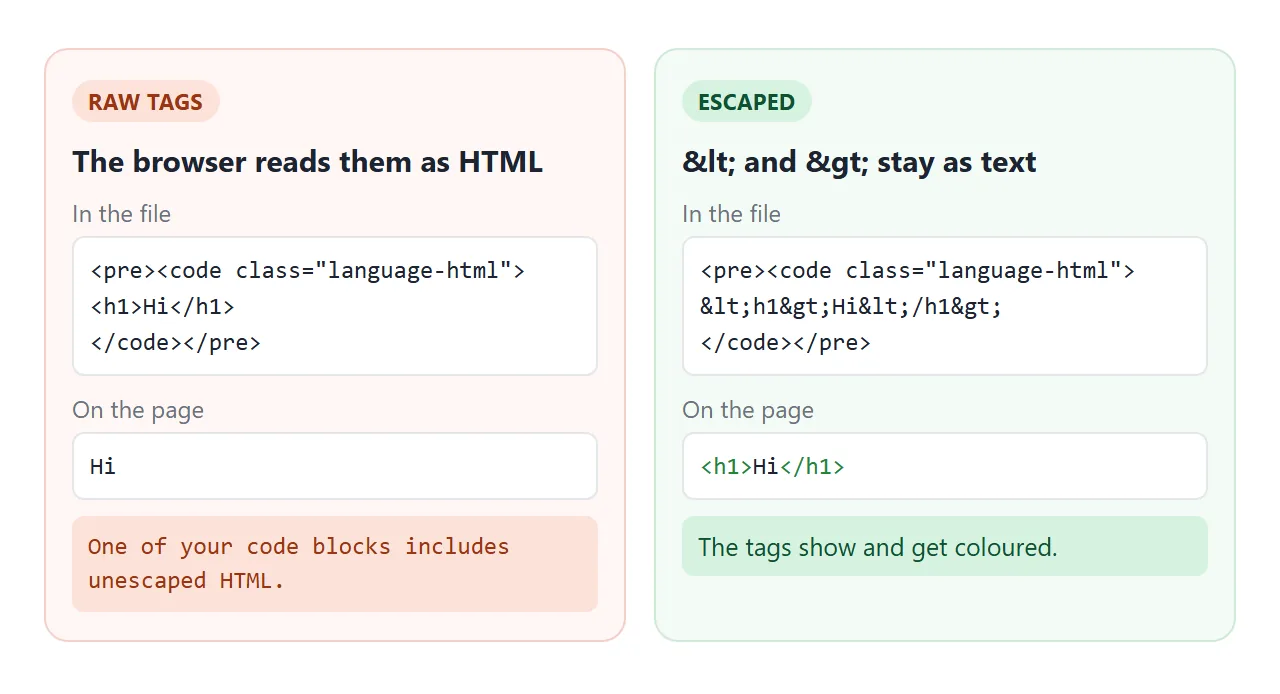Select heading 'The browser reads them as HTML'
Screen dimensions: 1280x694
coord(307,162)
